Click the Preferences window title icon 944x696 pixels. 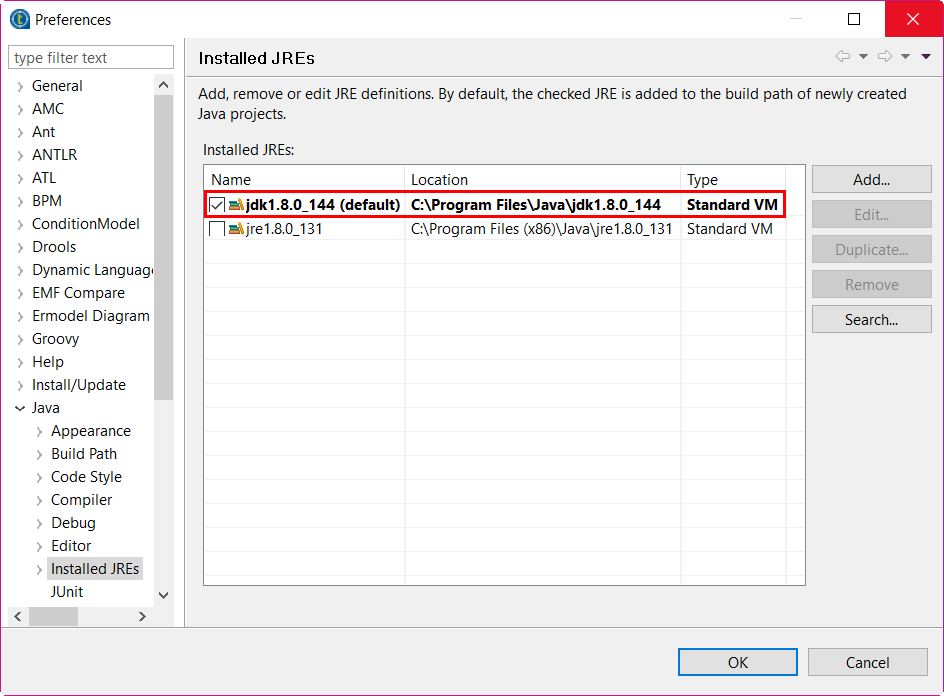click(20, 19)
